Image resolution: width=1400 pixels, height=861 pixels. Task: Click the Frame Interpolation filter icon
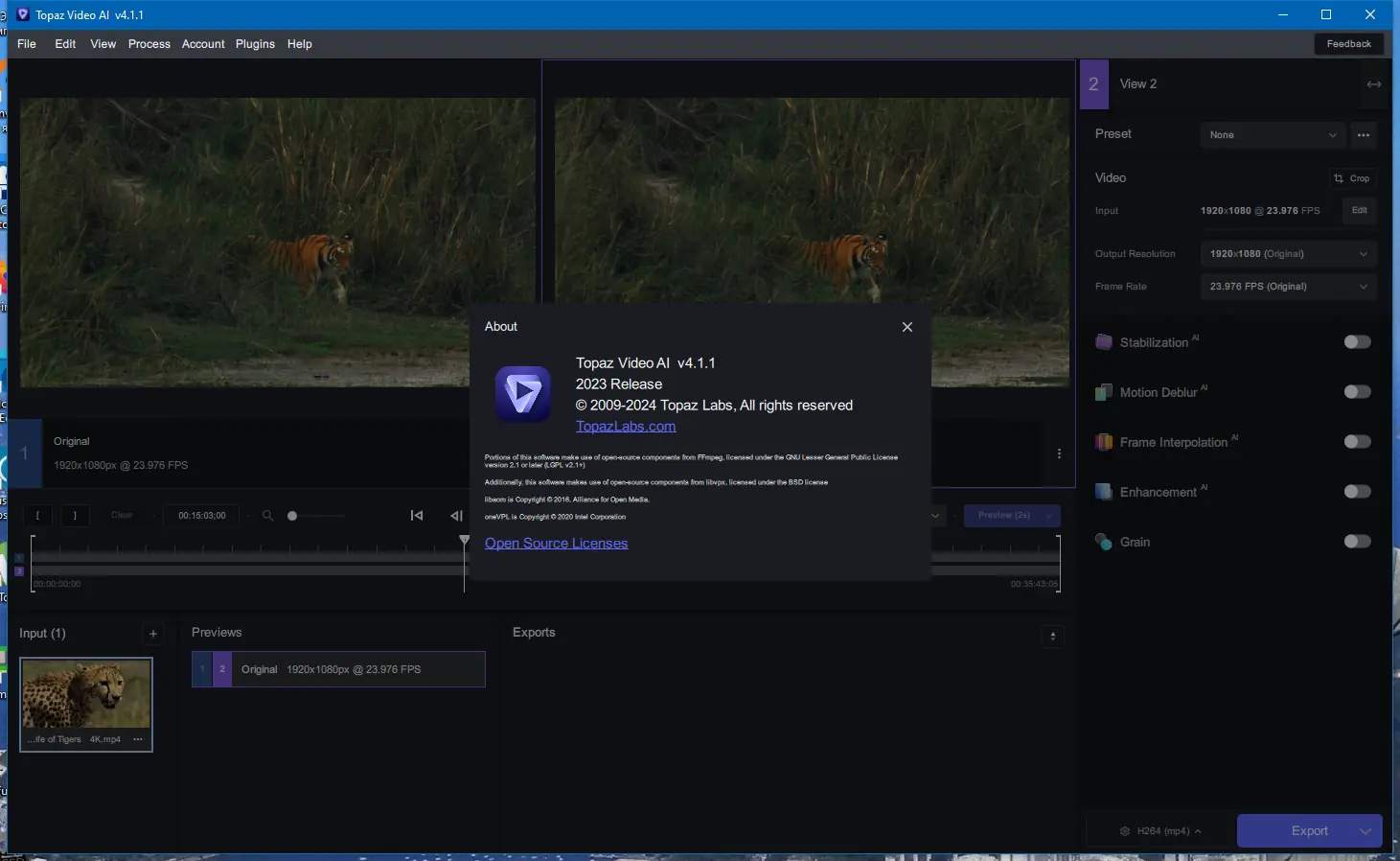click(1104, 442)
